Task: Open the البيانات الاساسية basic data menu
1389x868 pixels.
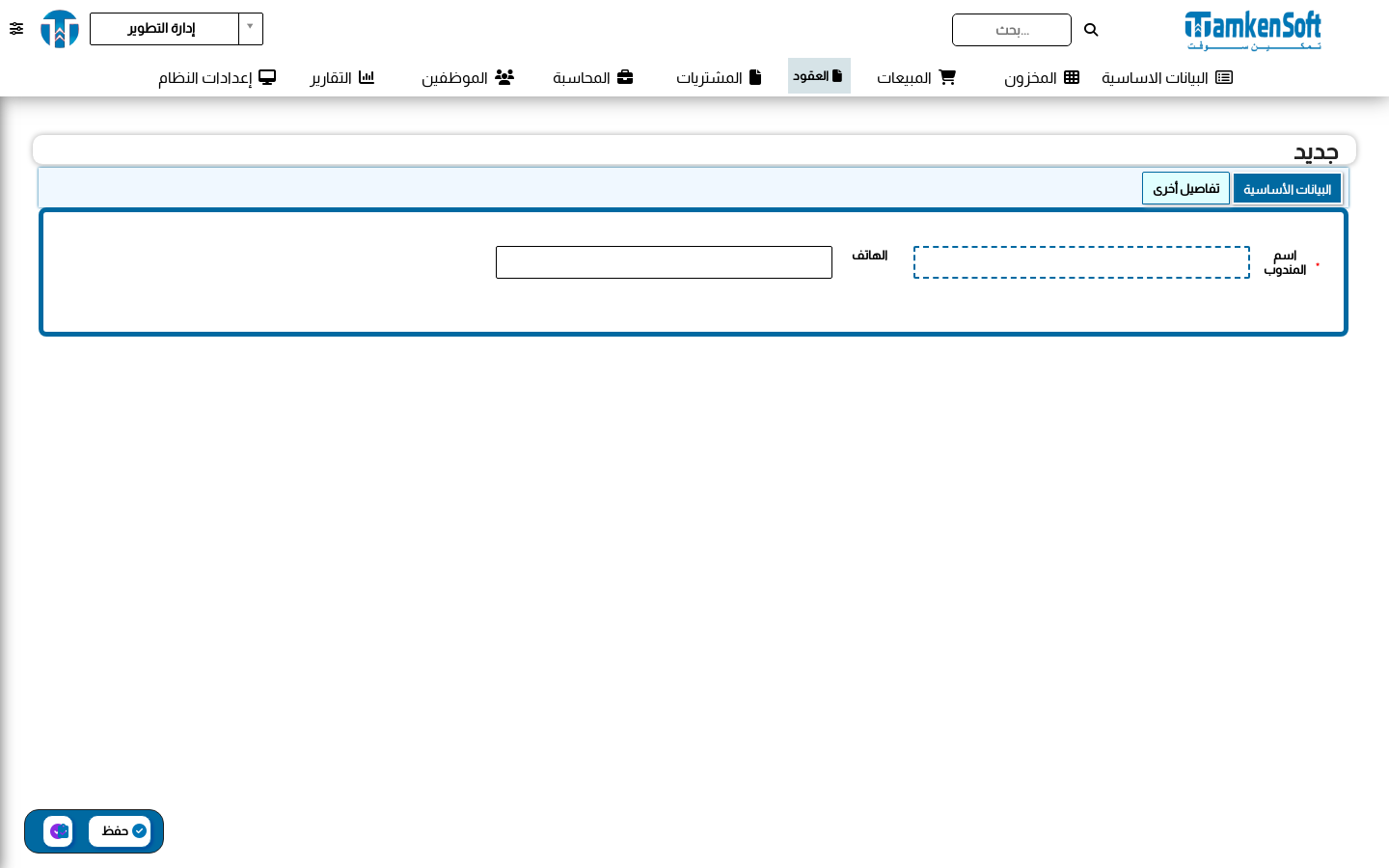Action: pos(1167,77)
